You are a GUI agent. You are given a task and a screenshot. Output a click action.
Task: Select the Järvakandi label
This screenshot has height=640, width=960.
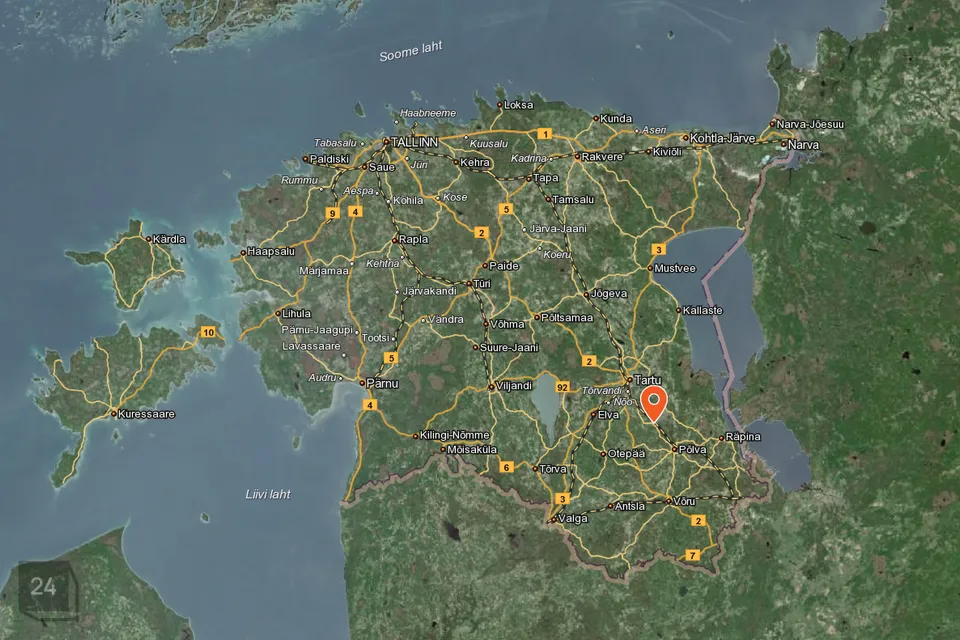[430, 292]
